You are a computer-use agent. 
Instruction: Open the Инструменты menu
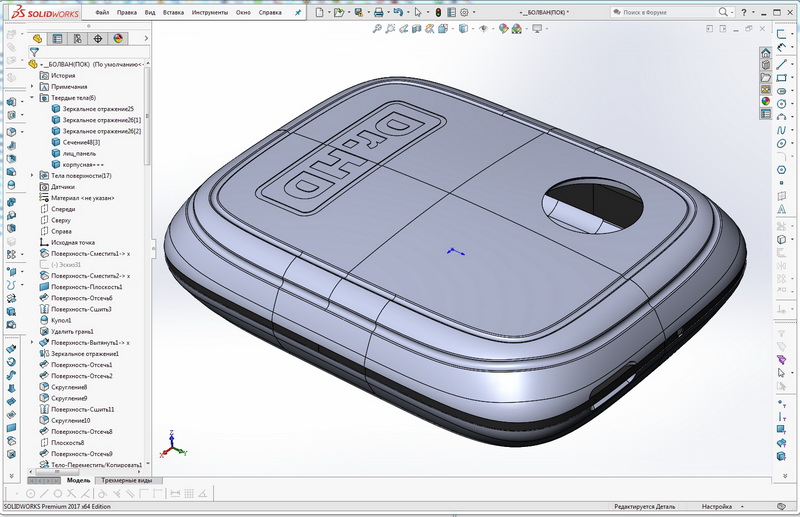210,12
